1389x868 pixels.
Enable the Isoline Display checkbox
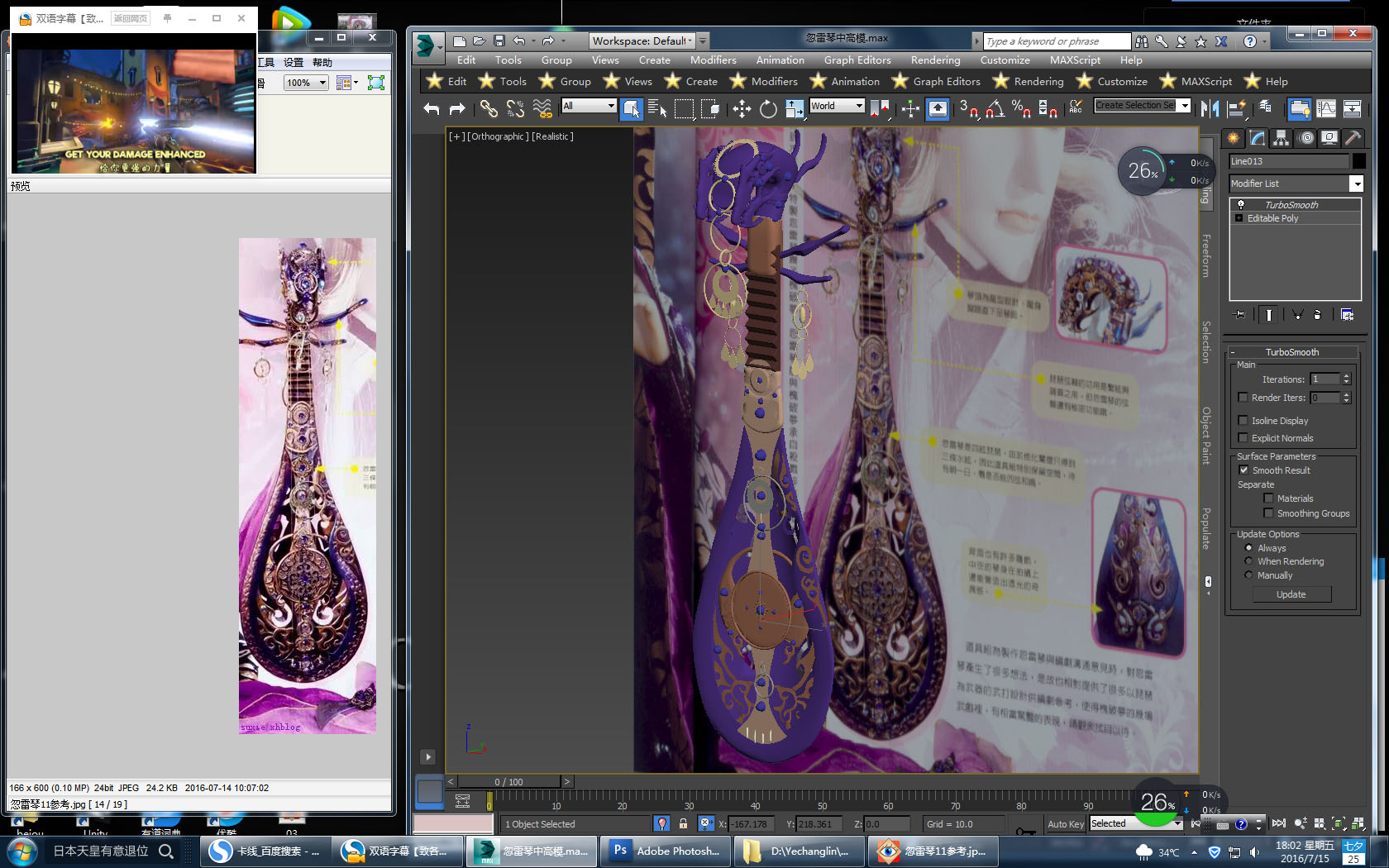tap(1243, 421)
